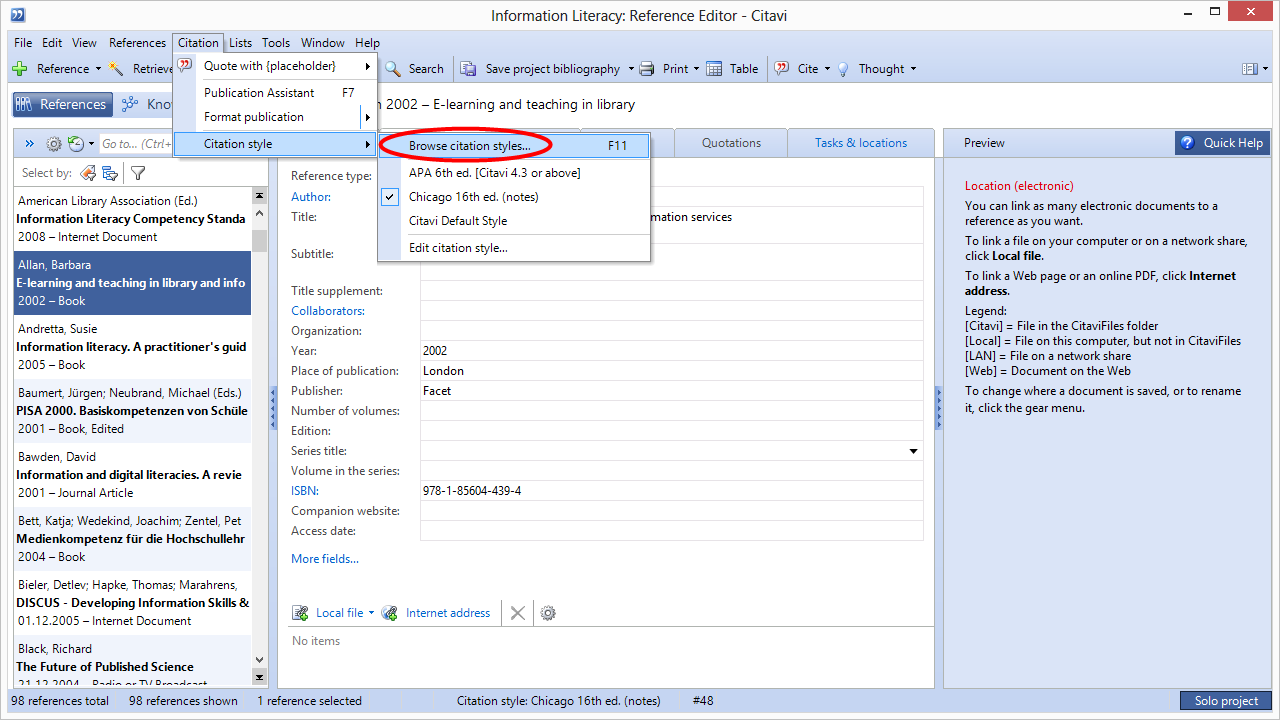This screenshot has width=1280, height=720.
Task: Click the Print printer icon
Action: (x=647, y=69)
